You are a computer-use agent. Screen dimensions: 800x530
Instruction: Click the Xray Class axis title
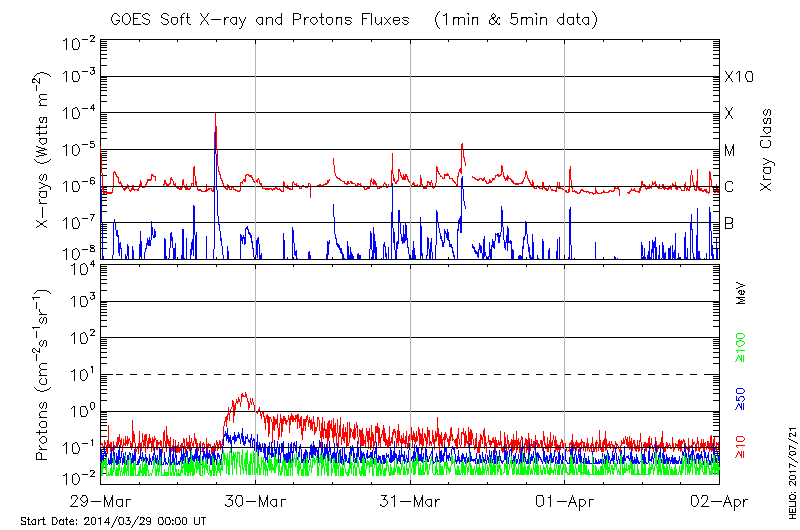766,150
